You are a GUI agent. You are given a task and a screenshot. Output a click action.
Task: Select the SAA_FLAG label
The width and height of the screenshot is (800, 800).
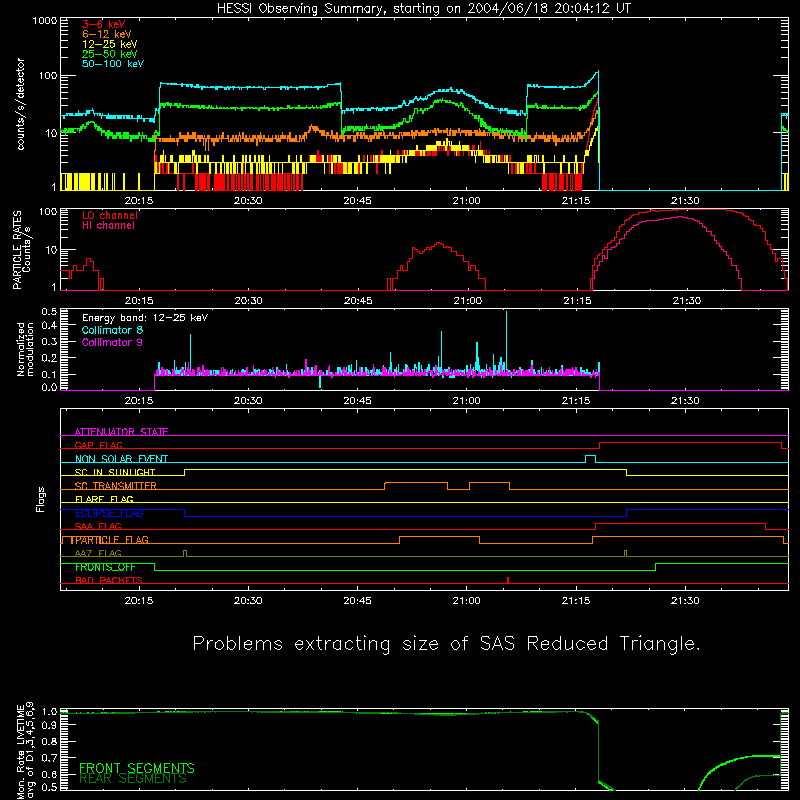pyautogui.click(x=98, y=526)
